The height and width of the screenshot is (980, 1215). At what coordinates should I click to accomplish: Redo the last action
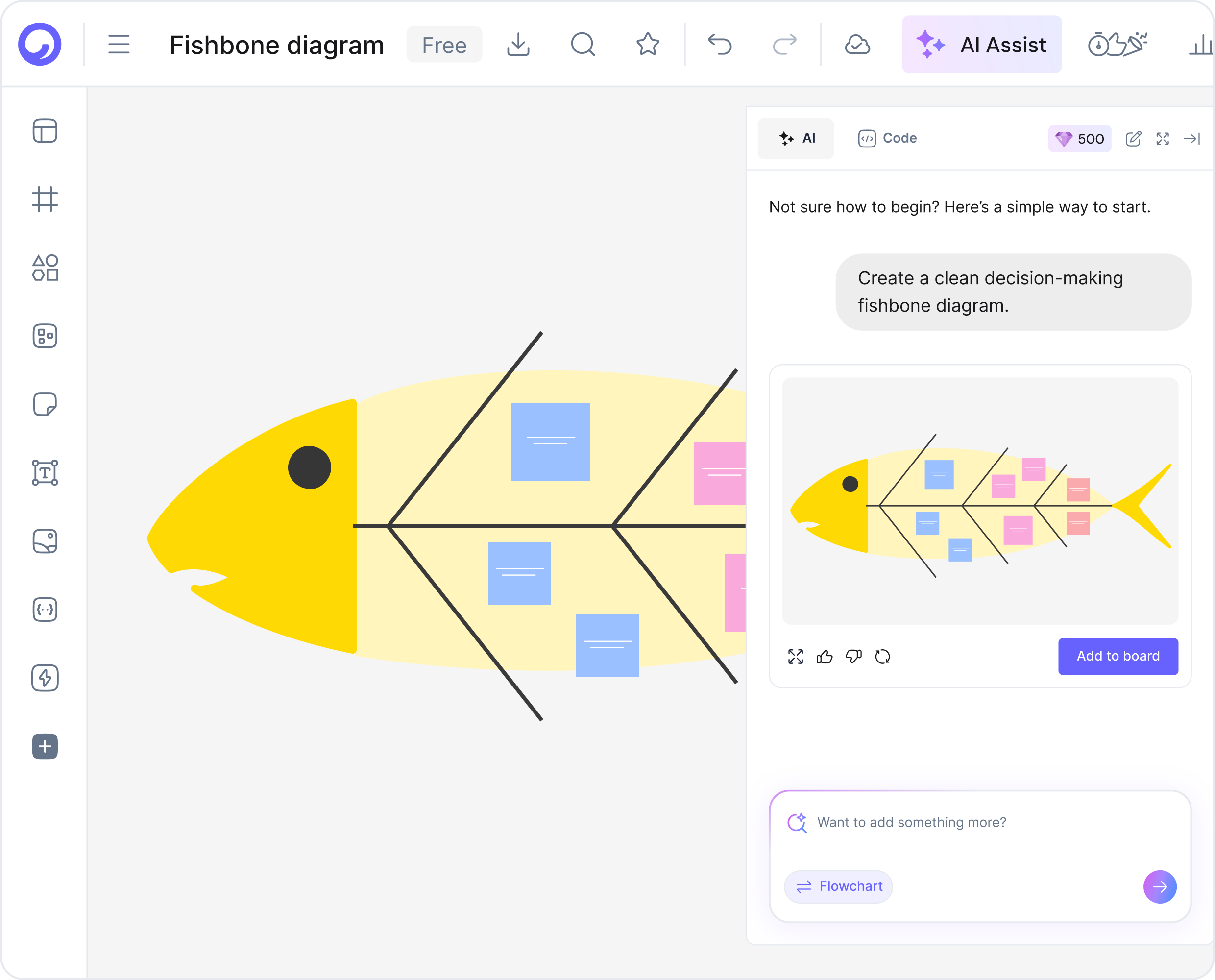(x=784, y=44)
